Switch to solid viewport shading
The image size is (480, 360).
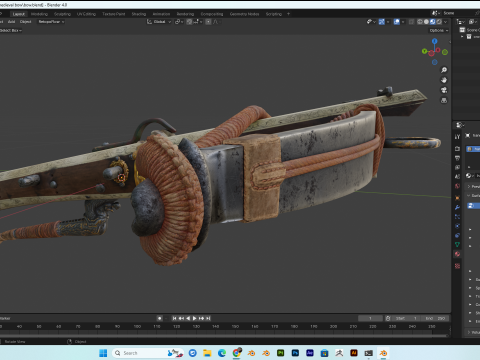tap(426, 22)
